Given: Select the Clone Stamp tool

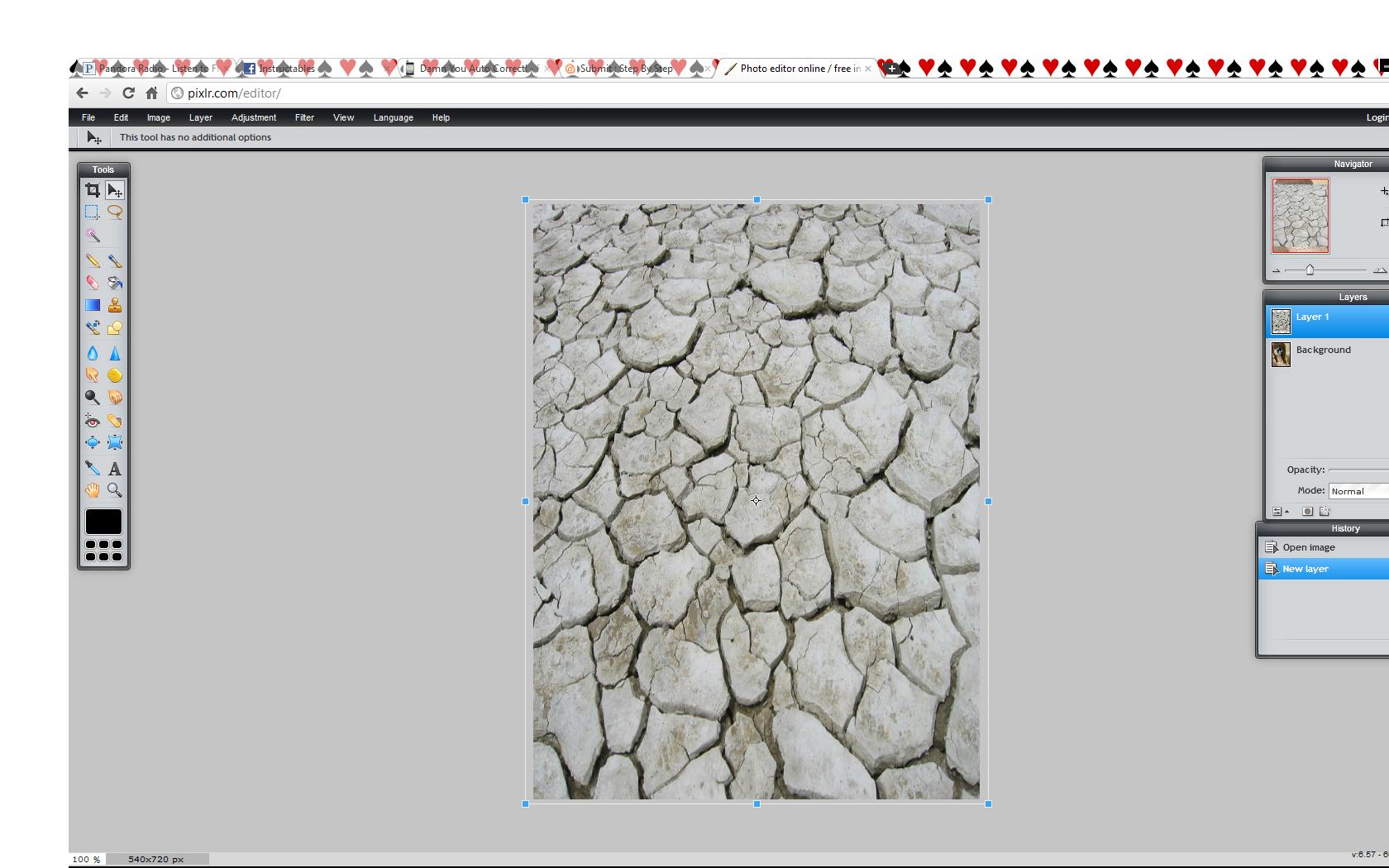Looking at the screenshot, I should coord(115,305).
